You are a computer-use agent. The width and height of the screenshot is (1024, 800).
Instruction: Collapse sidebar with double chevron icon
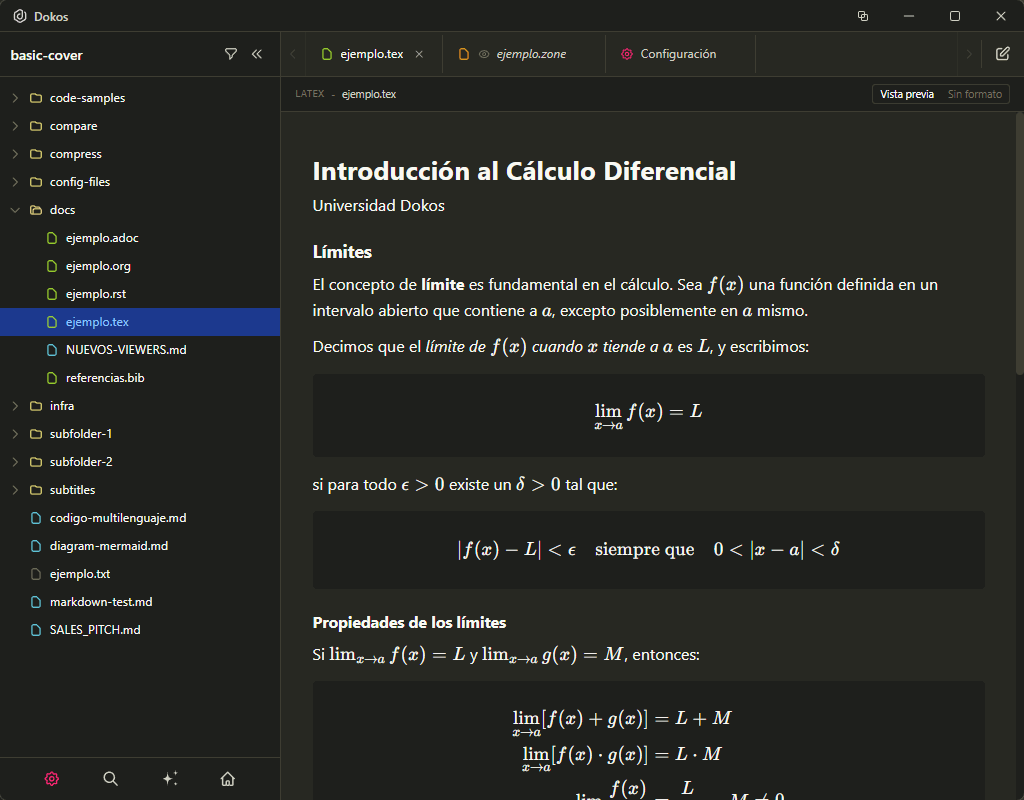pos(257,54)
